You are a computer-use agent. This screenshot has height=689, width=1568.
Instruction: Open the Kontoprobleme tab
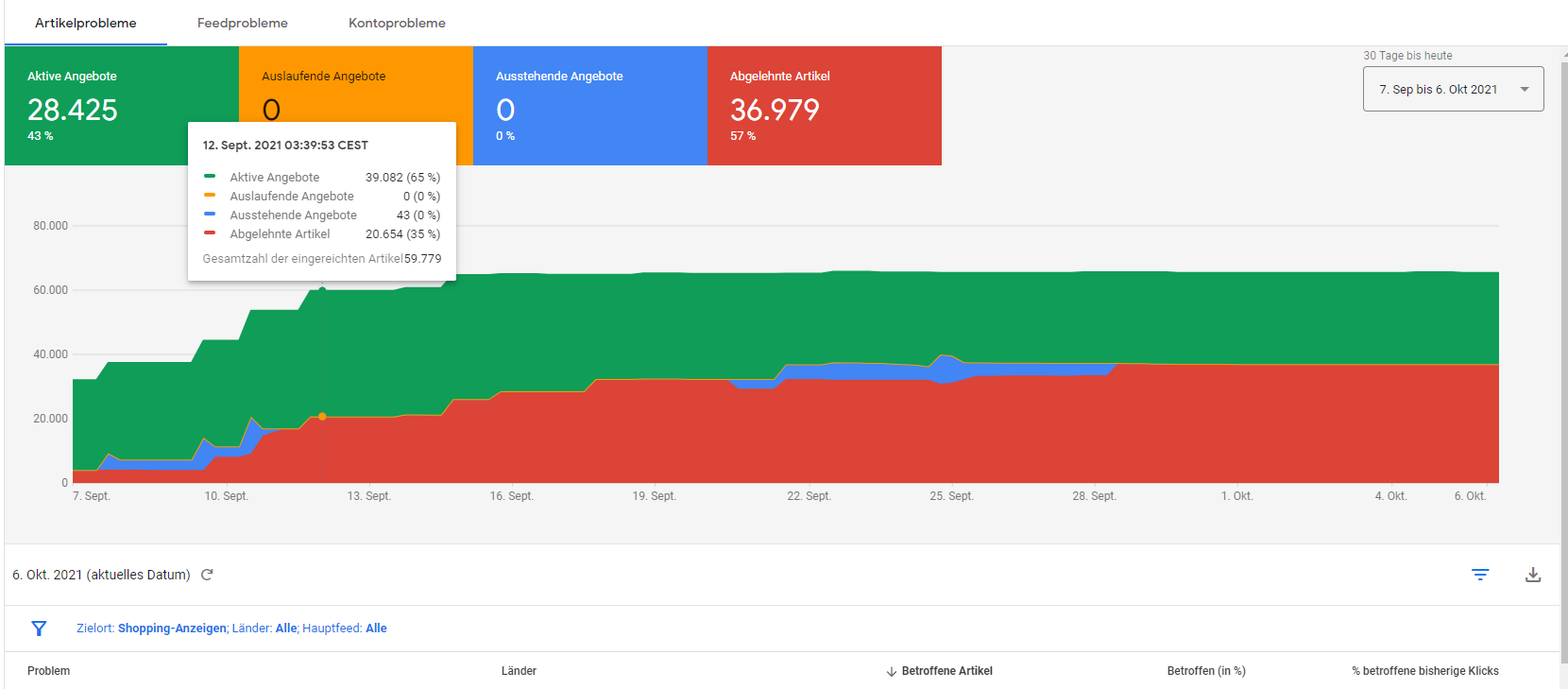click(397, 23)
